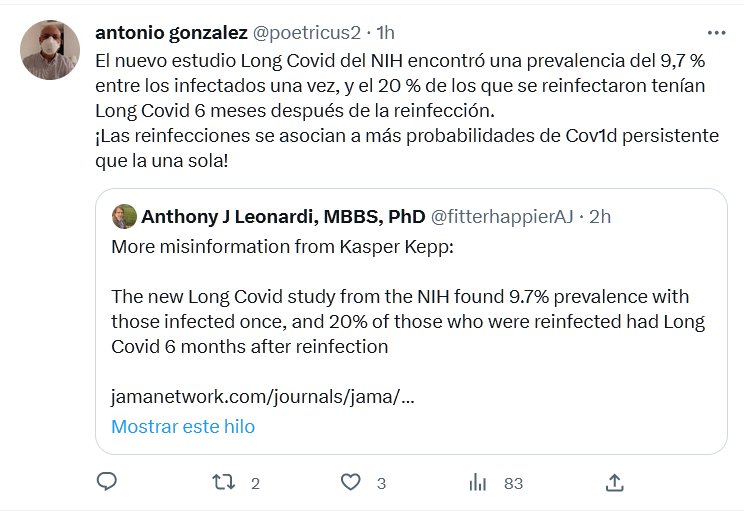Viewport: 744px width, 512px height.
Task: Open antonio gonzalez's profile picture
Action: [x=50, y=50]
